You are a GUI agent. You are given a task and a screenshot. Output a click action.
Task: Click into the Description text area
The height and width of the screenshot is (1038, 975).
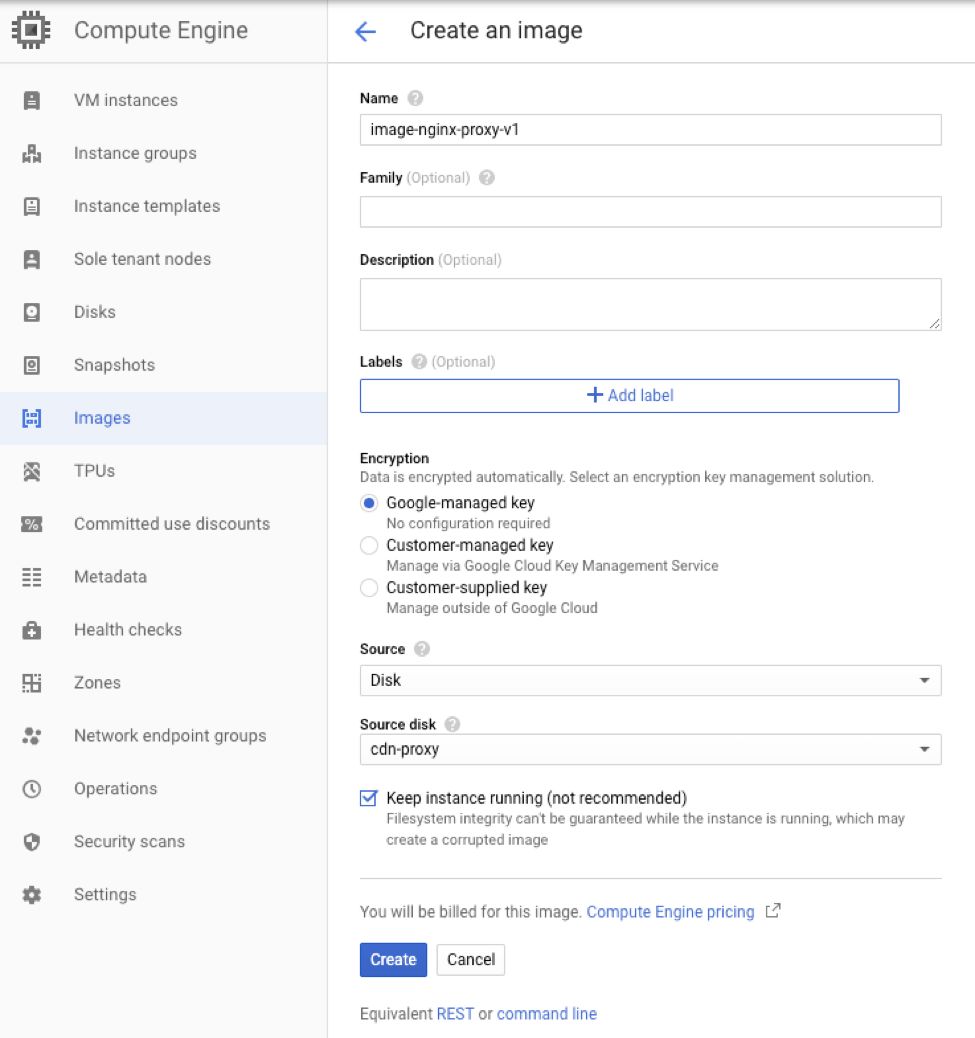650,304
